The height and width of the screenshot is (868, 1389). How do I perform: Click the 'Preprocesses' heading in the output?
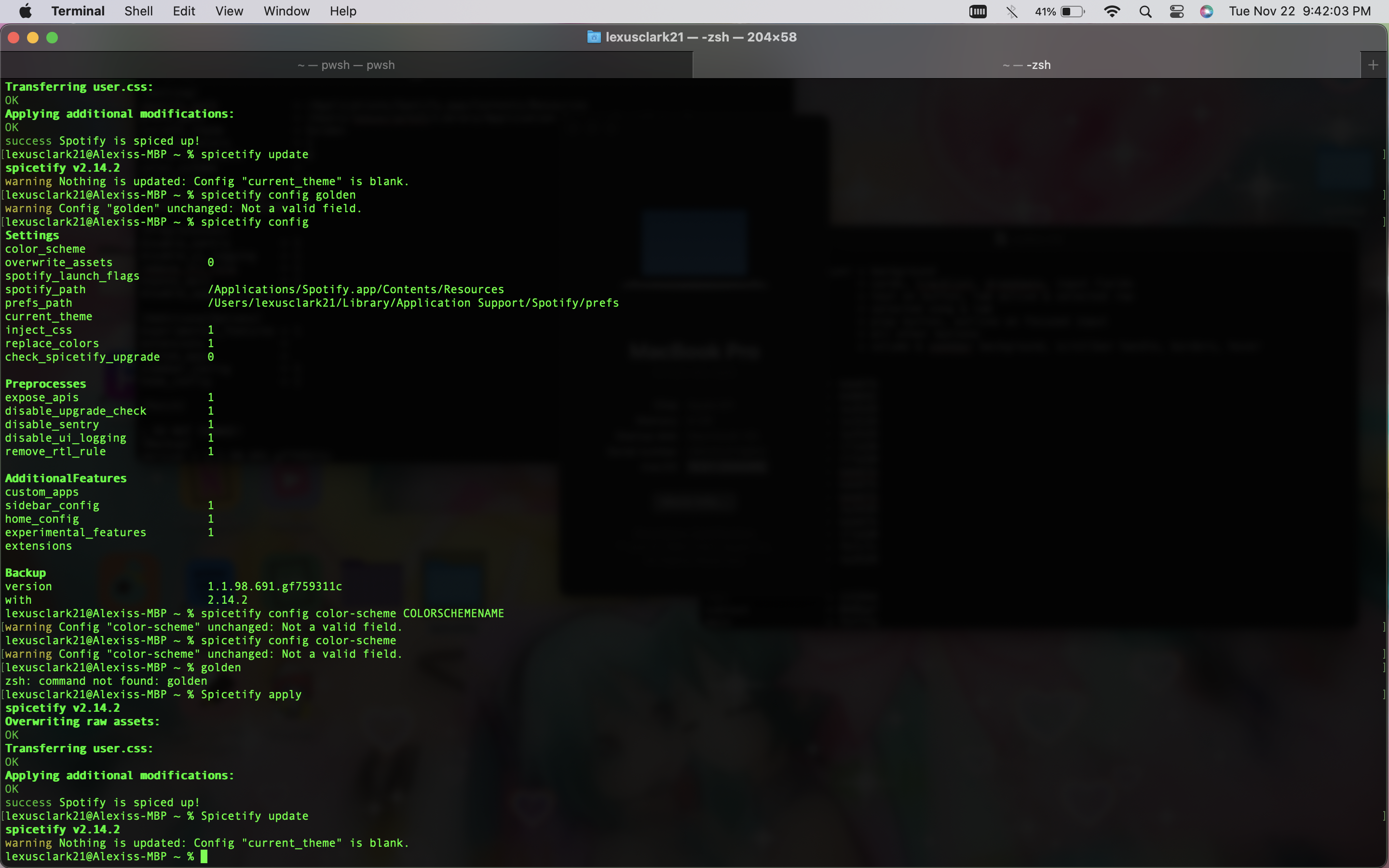pyautogui.click(x=45, y=383)
